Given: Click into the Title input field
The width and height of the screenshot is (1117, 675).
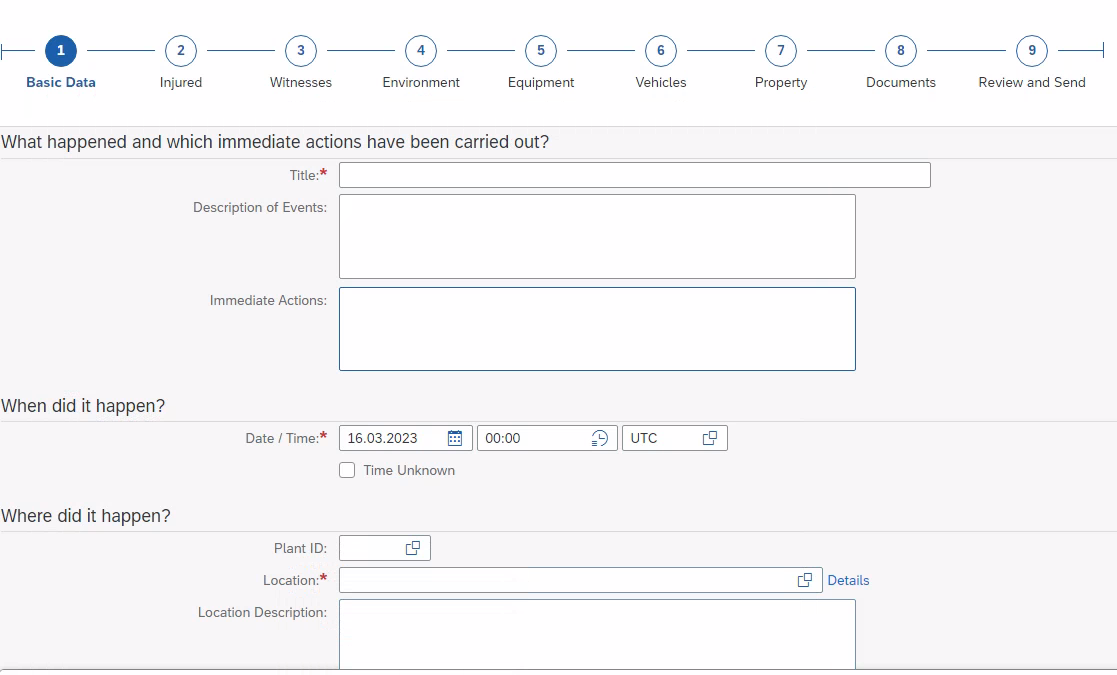Looking at the screenshot, I should (x=634, y=175).
